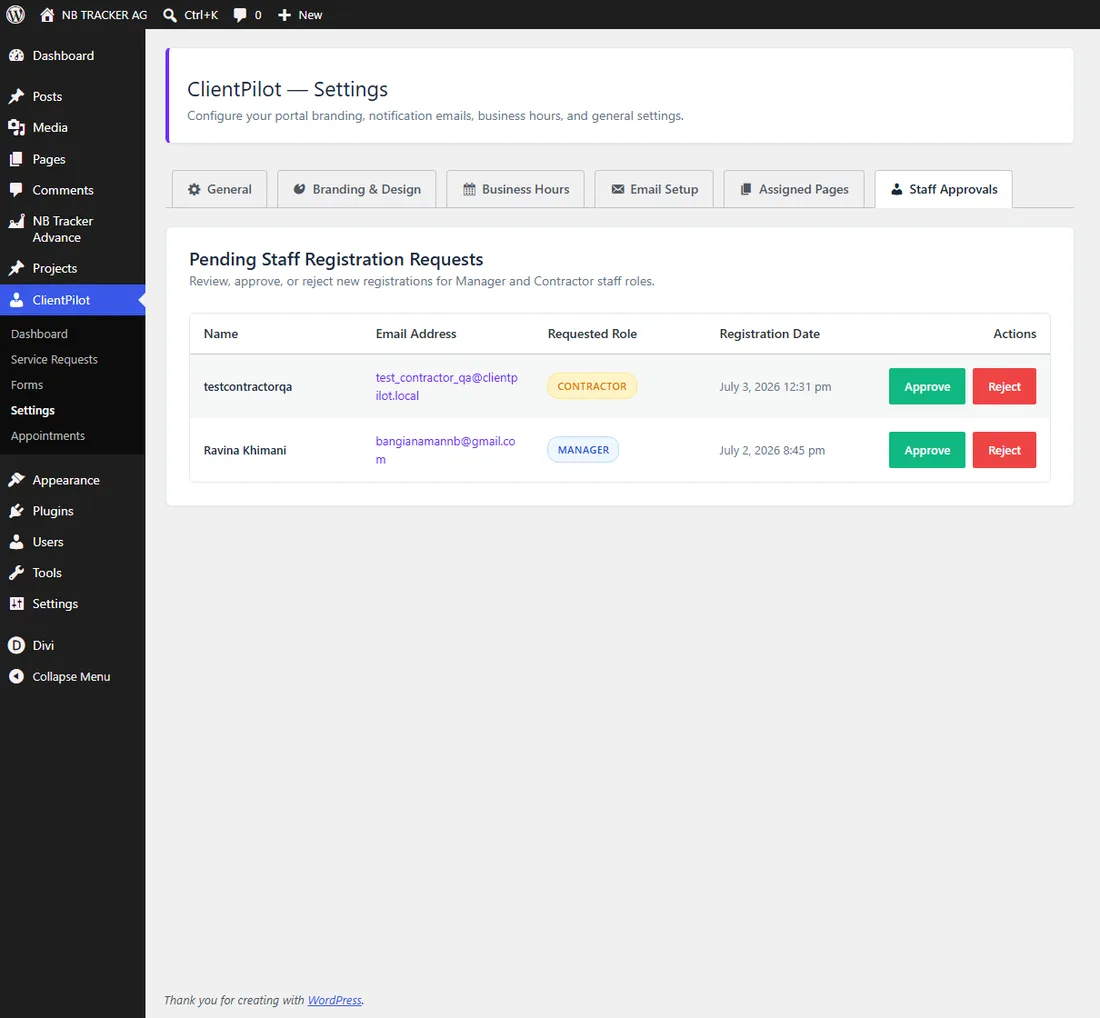Click the Registration Date column header

[770, 334]
